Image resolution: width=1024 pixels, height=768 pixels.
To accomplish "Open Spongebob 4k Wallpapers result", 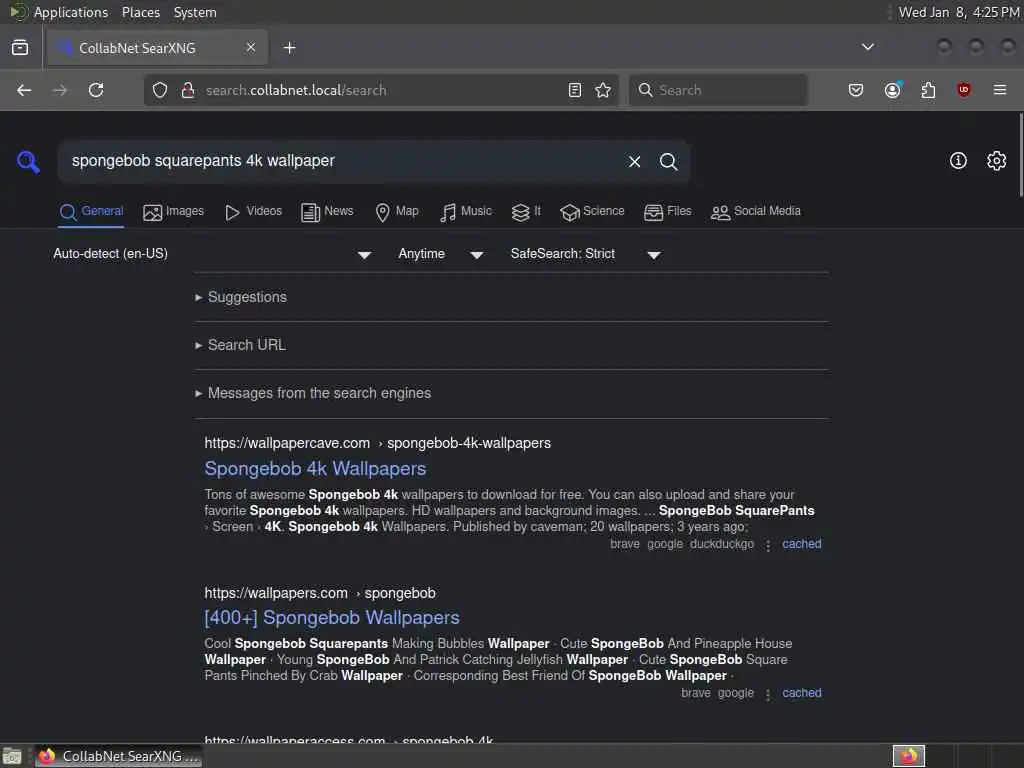I will (x=315, y=469).
